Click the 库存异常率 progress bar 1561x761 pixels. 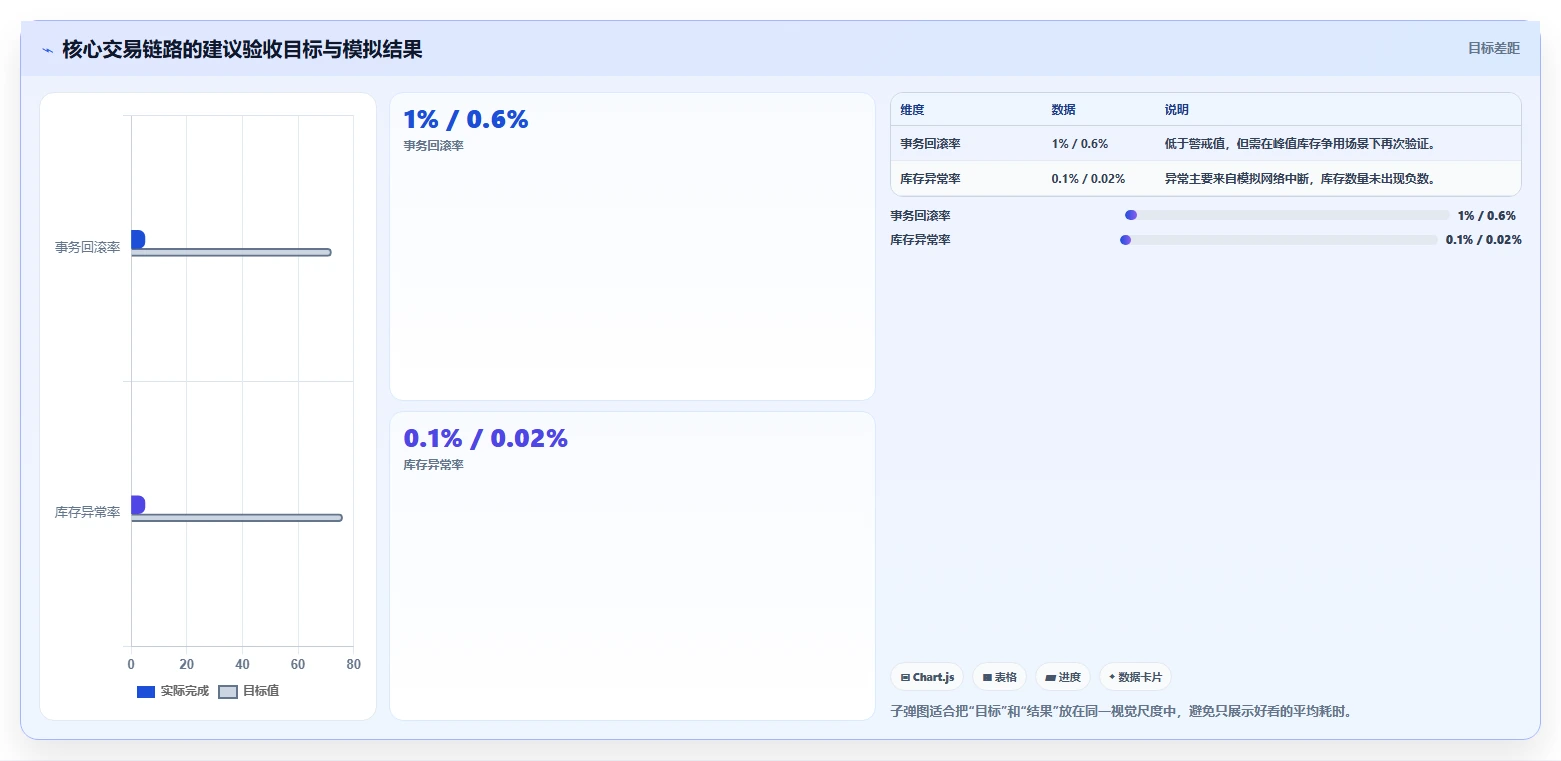(1279, 240)
